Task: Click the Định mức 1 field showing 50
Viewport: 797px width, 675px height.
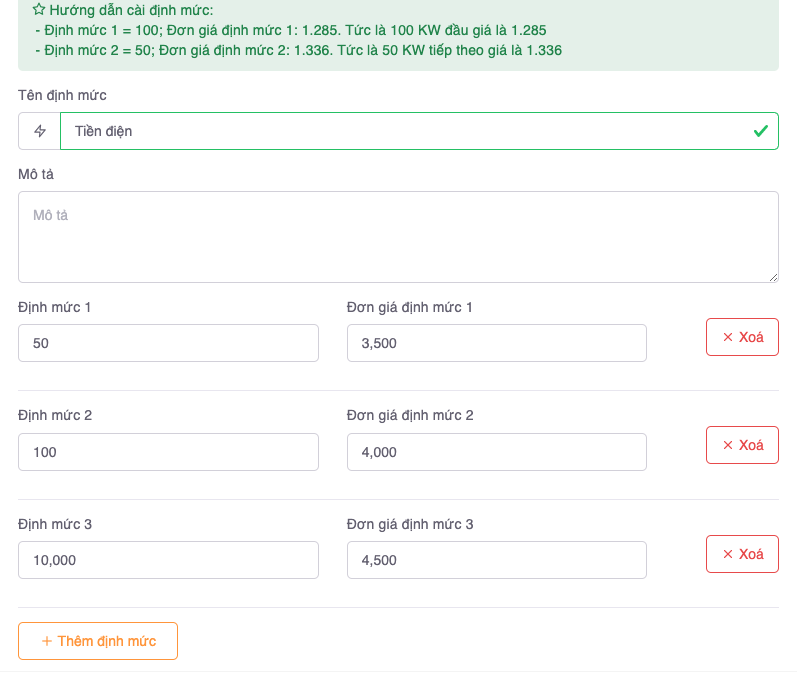Action: click(x=168, y=343)
